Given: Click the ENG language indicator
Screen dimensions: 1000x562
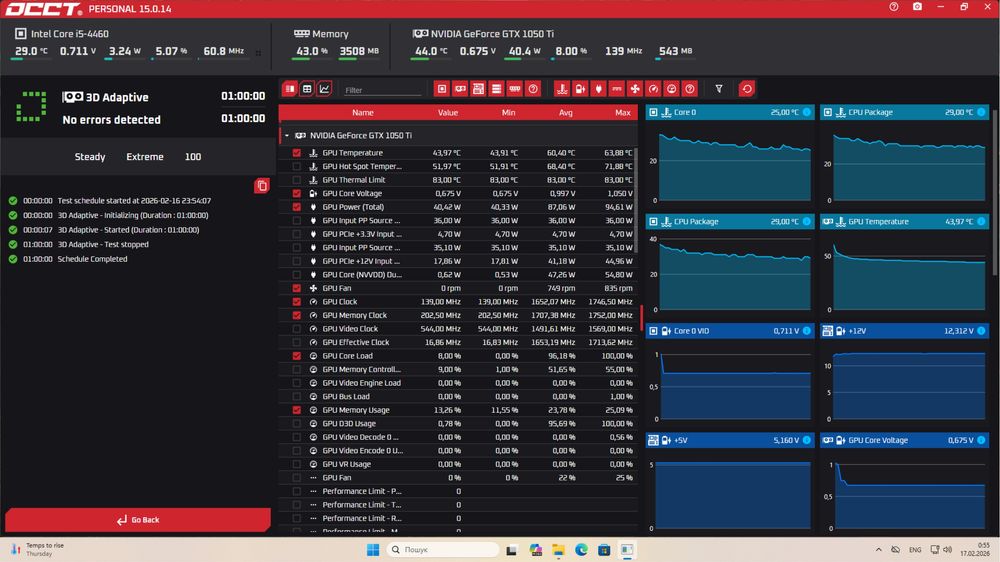Looking at the screenshot, I should pyautogui.click(x=915, y=549).
